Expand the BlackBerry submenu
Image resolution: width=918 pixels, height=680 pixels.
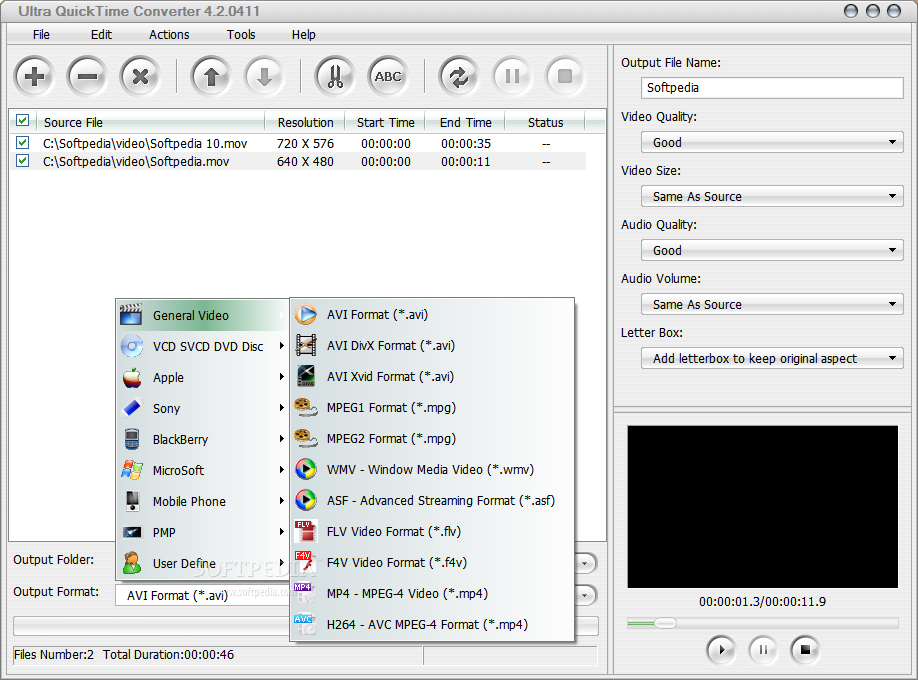point(203,440)
